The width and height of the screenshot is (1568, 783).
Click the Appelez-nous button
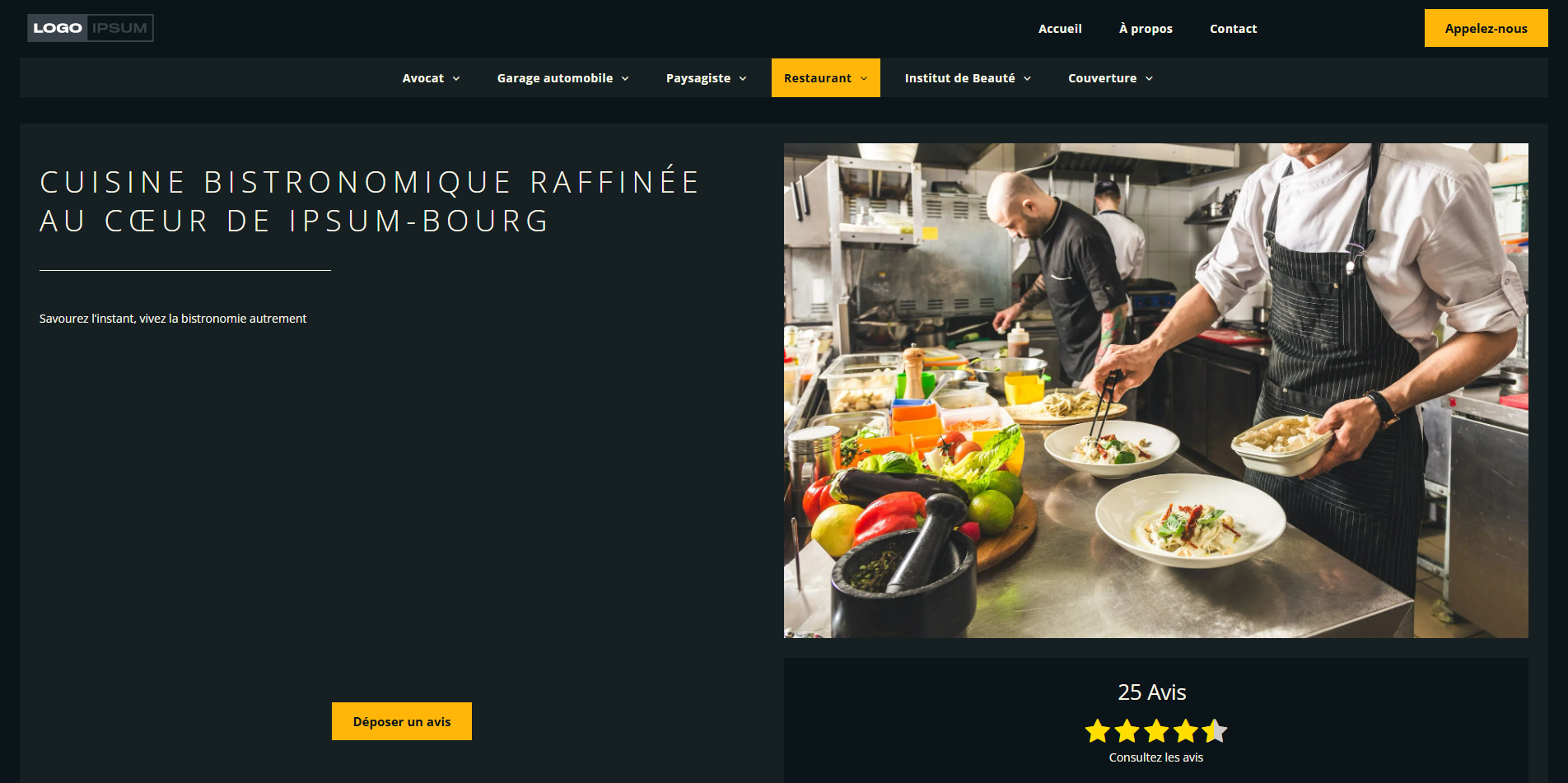pos(1486,28)
